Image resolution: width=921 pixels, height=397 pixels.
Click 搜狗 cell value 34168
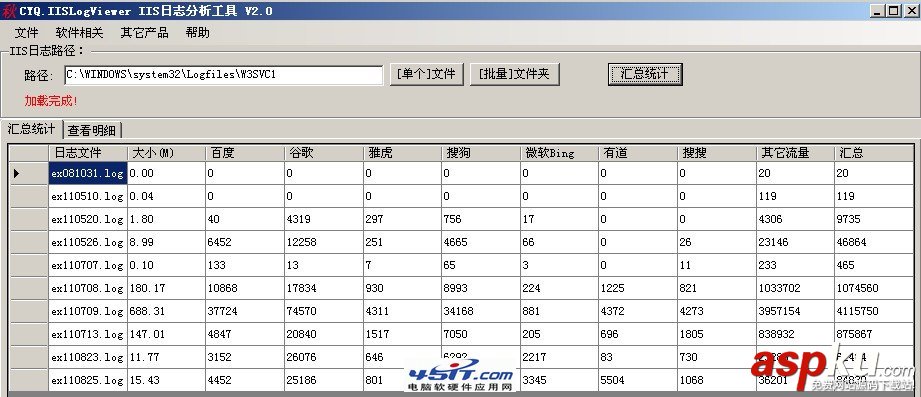[481, 311]
